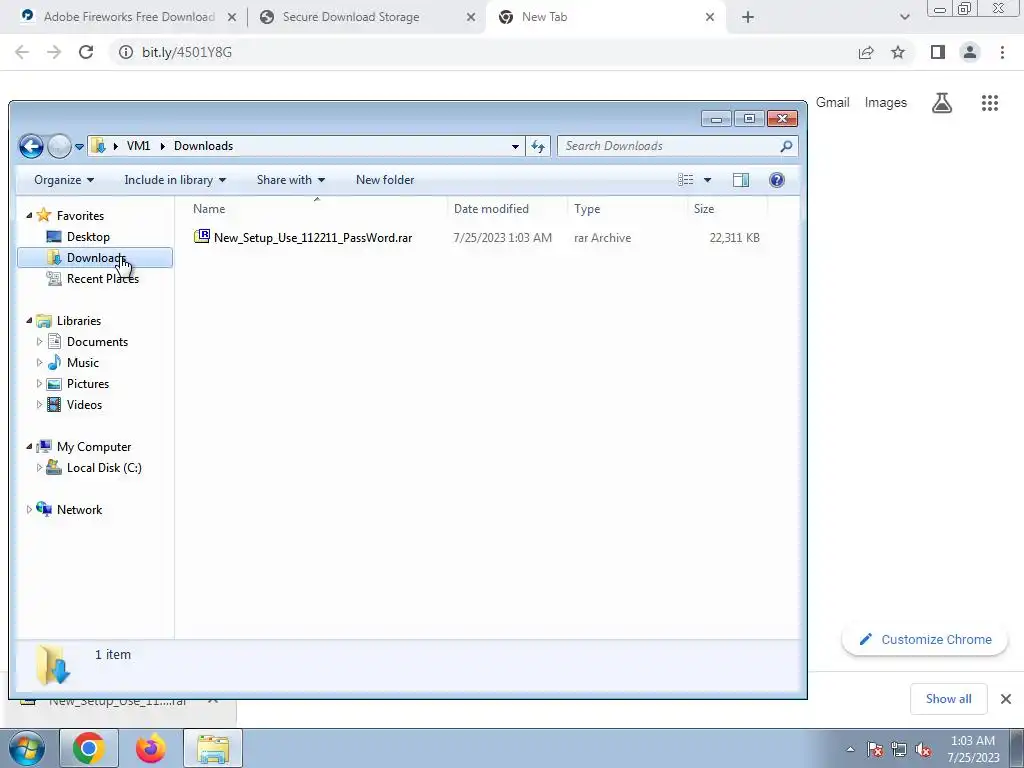Select the Documents library
This screenshot has height=768, width=1024.
point(97,342)
